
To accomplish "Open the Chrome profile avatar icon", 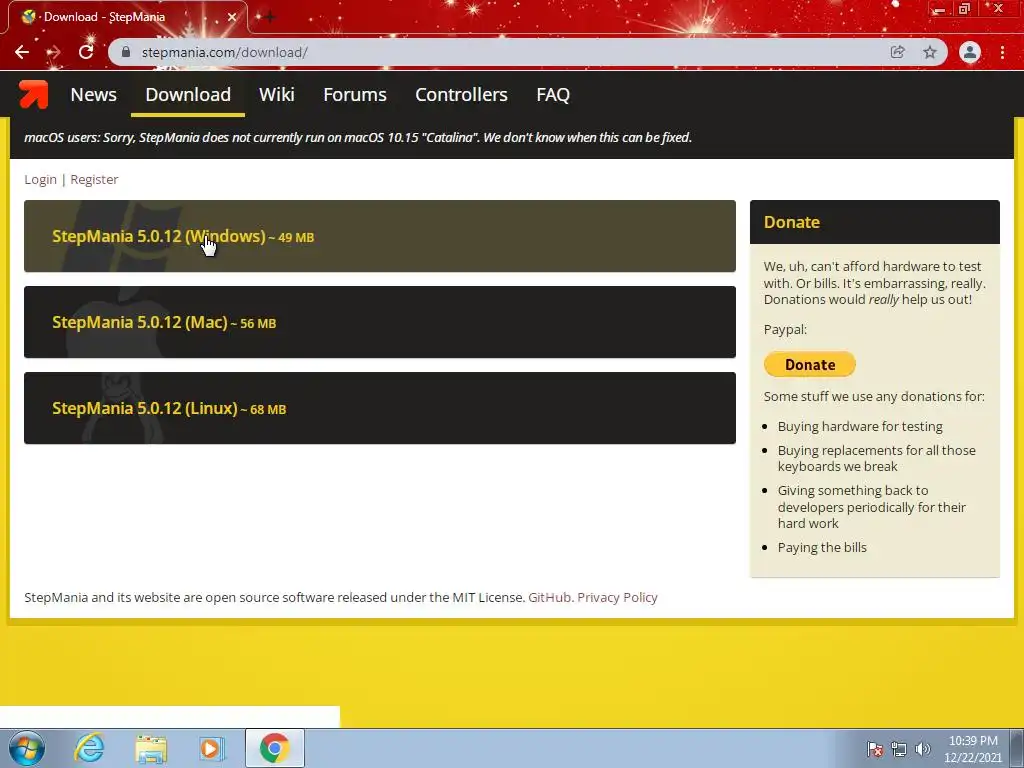I will tap(970, 52).
